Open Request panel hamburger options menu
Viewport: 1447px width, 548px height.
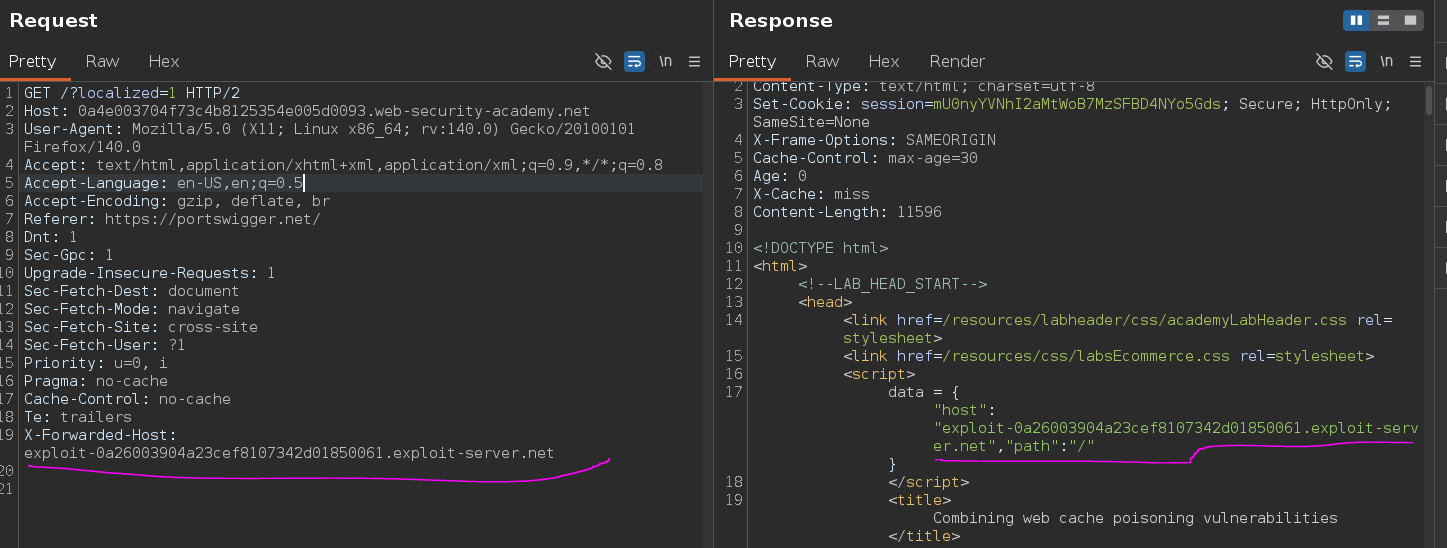pos(695,62)
